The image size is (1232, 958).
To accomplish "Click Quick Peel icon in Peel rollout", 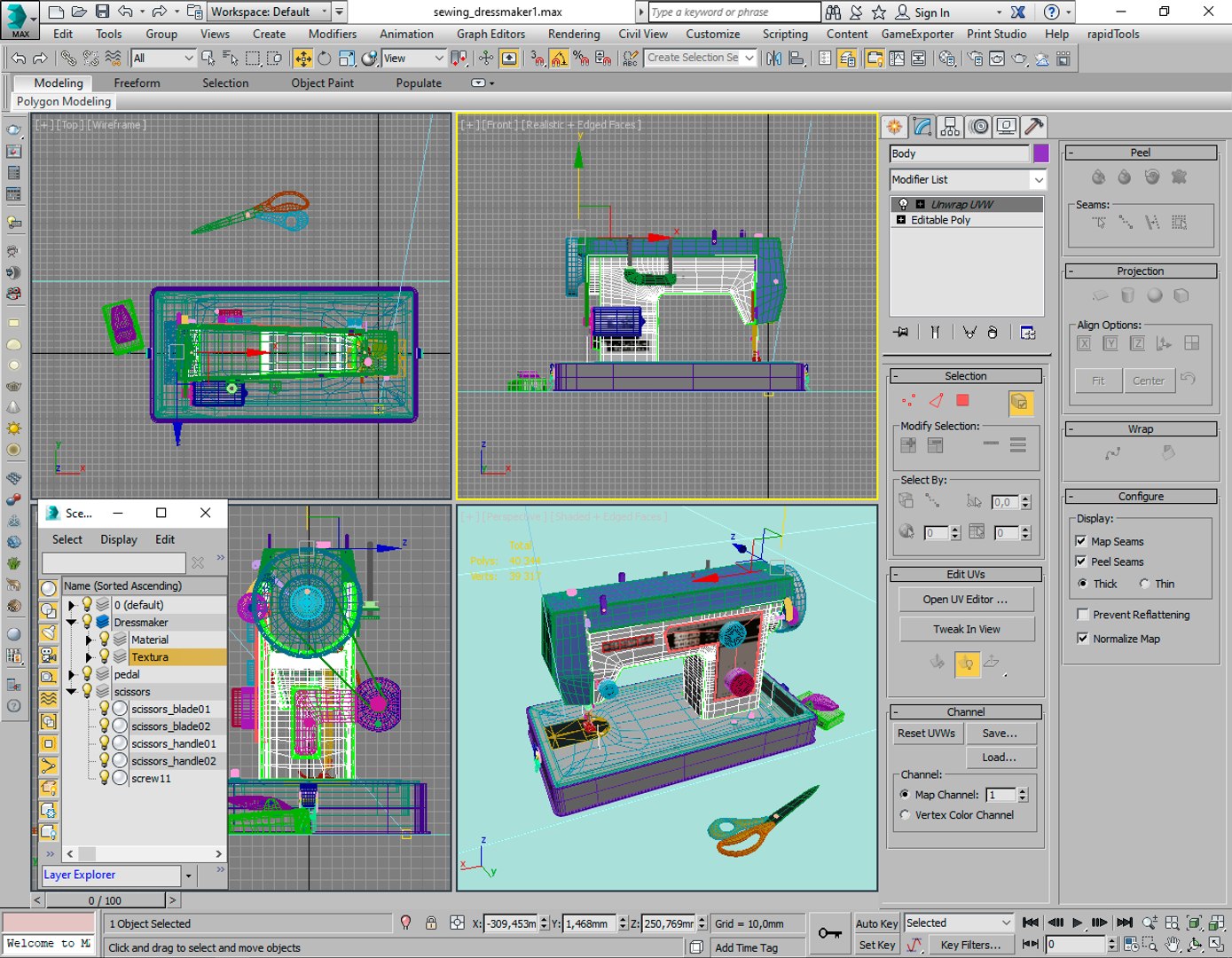I will (1098, 177).
